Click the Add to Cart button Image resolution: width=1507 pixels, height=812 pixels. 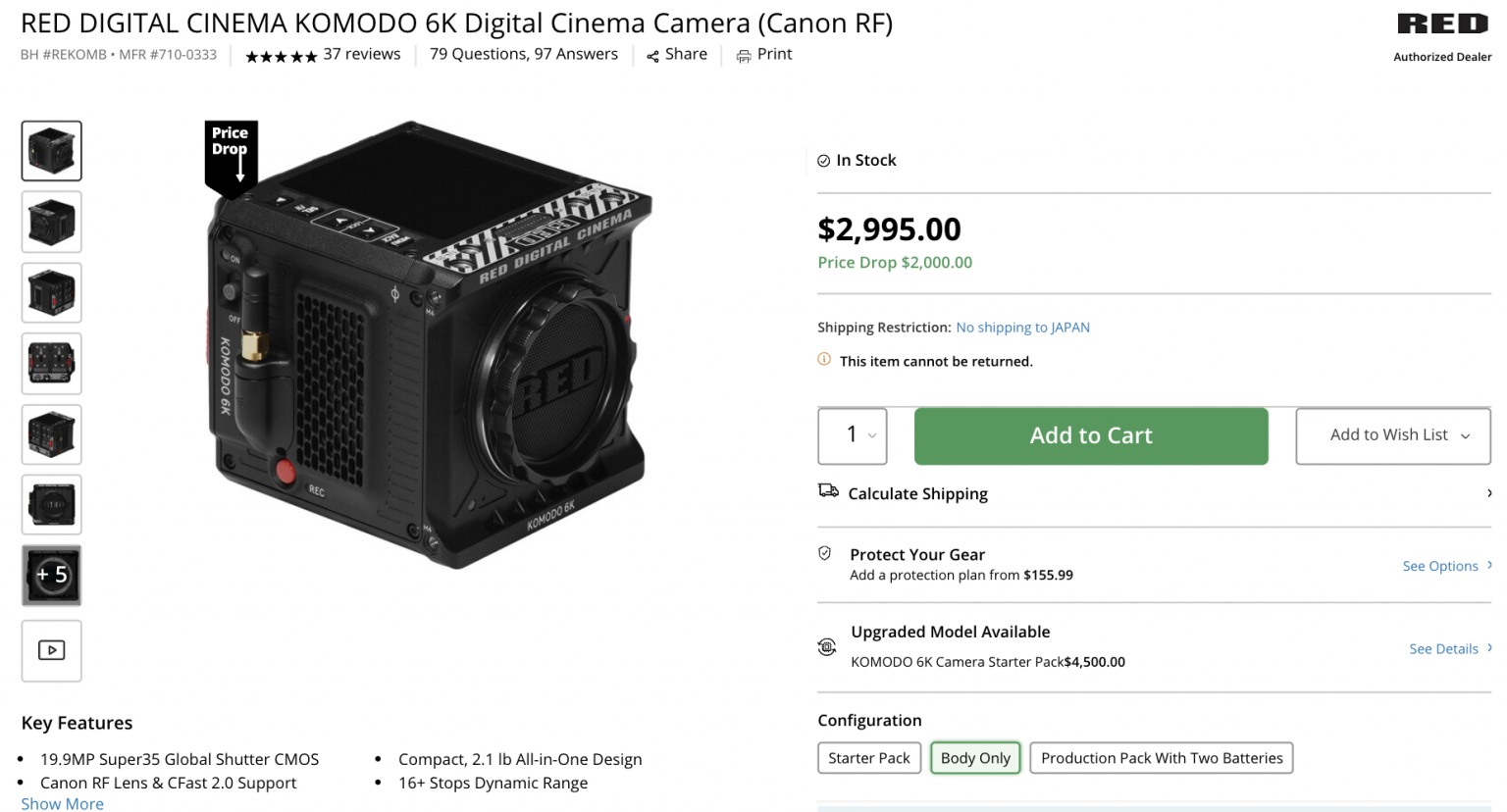1090,435
